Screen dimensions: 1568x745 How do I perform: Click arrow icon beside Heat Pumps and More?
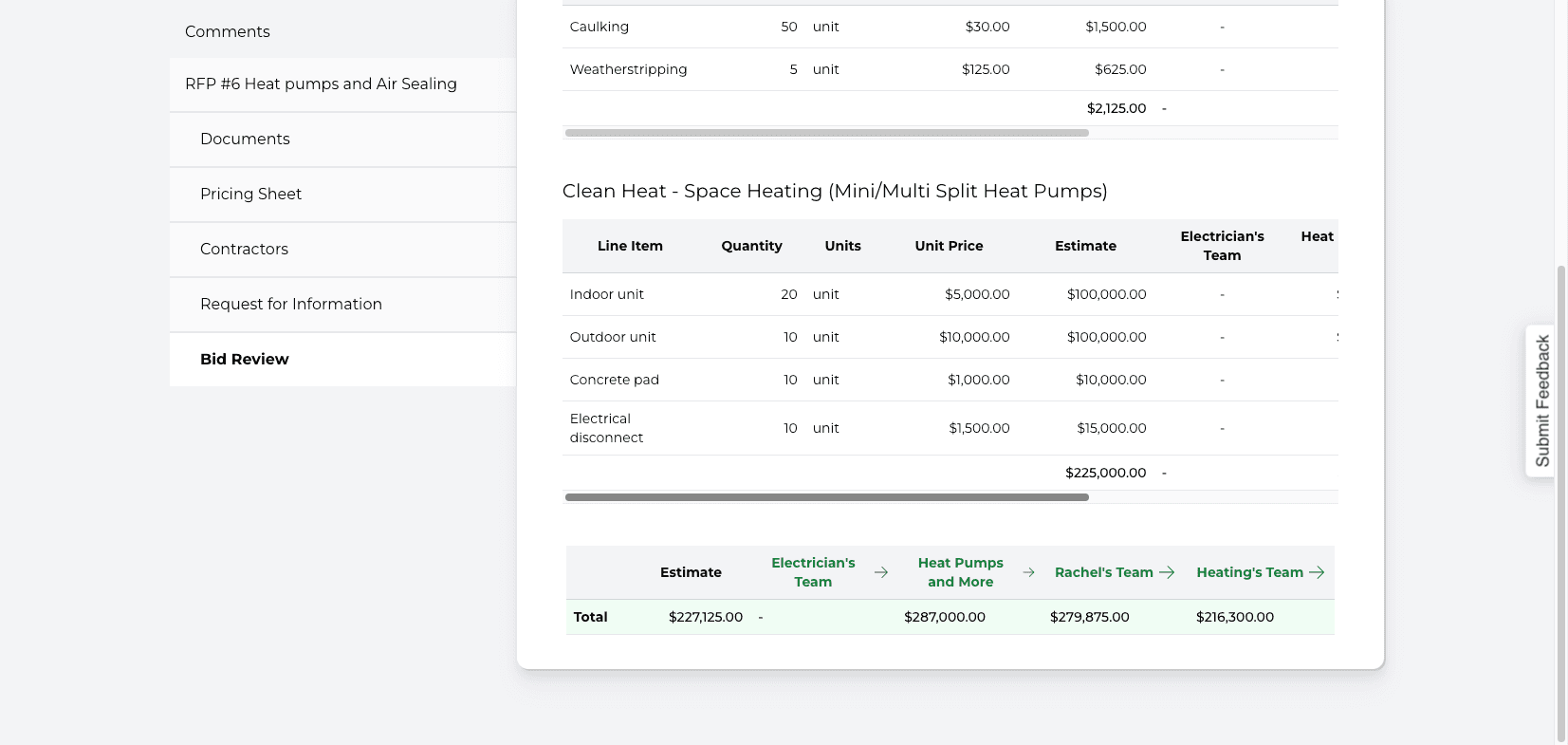tap(1028, 572)
